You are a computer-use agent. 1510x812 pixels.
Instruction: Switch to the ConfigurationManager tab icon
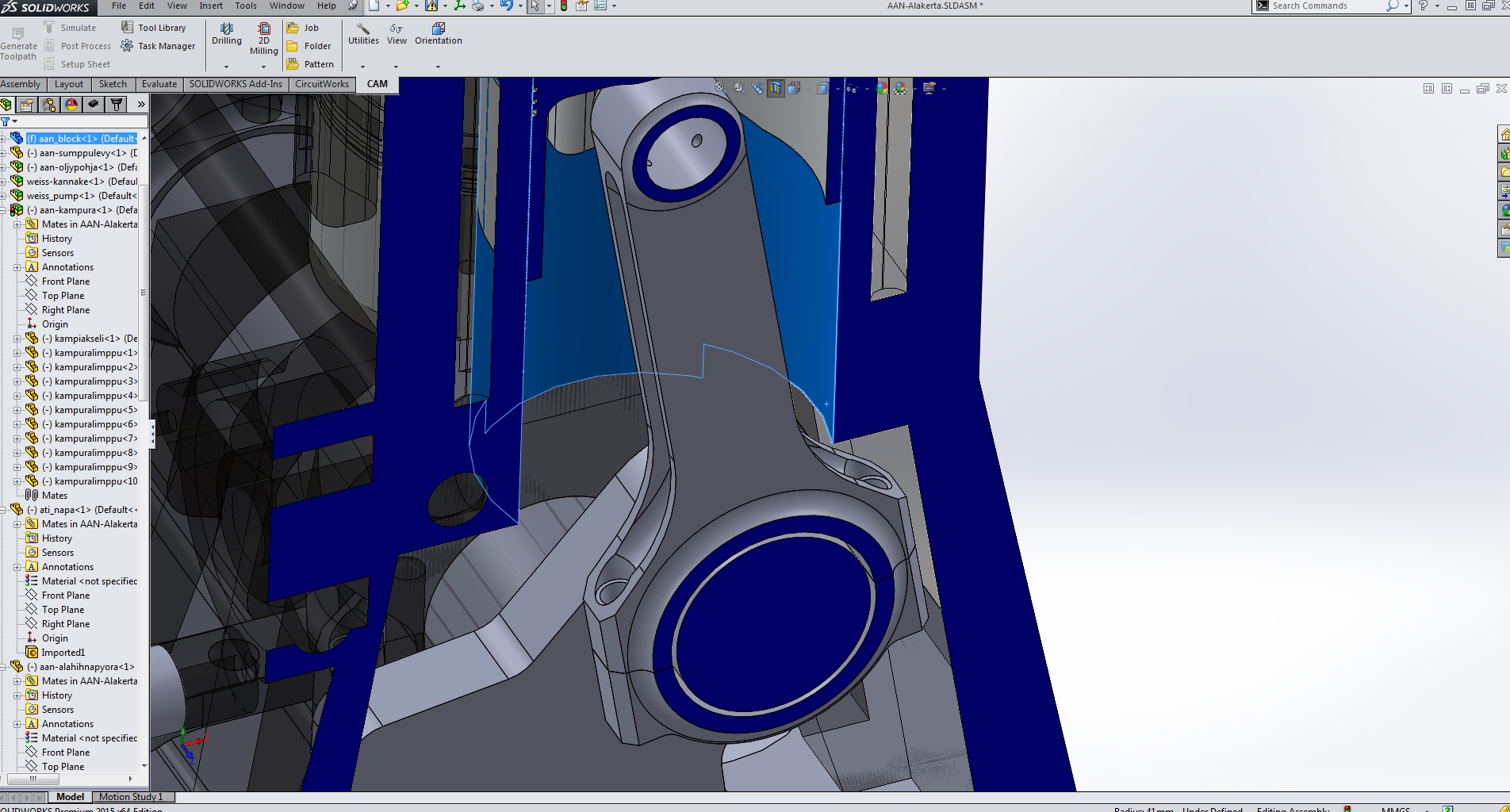[x=49, y=105]
